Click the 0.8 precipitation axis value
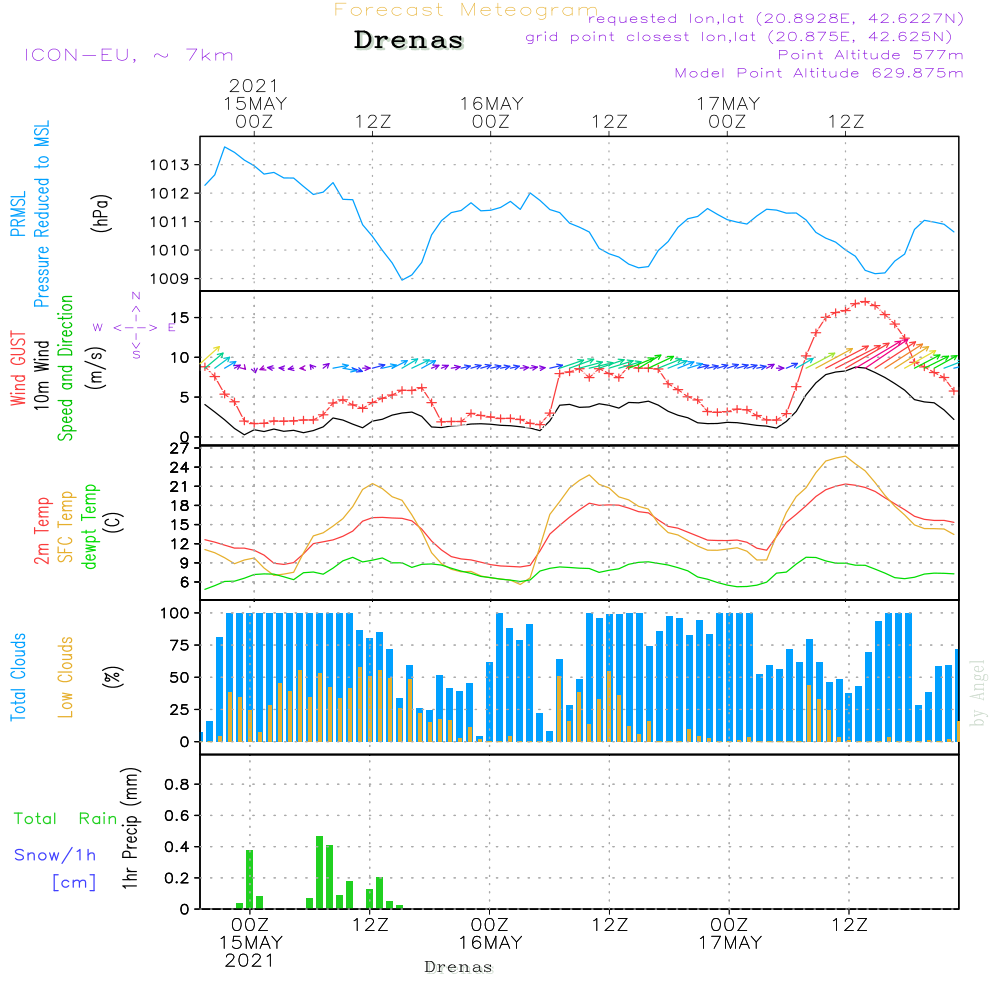 pos(177,784)
